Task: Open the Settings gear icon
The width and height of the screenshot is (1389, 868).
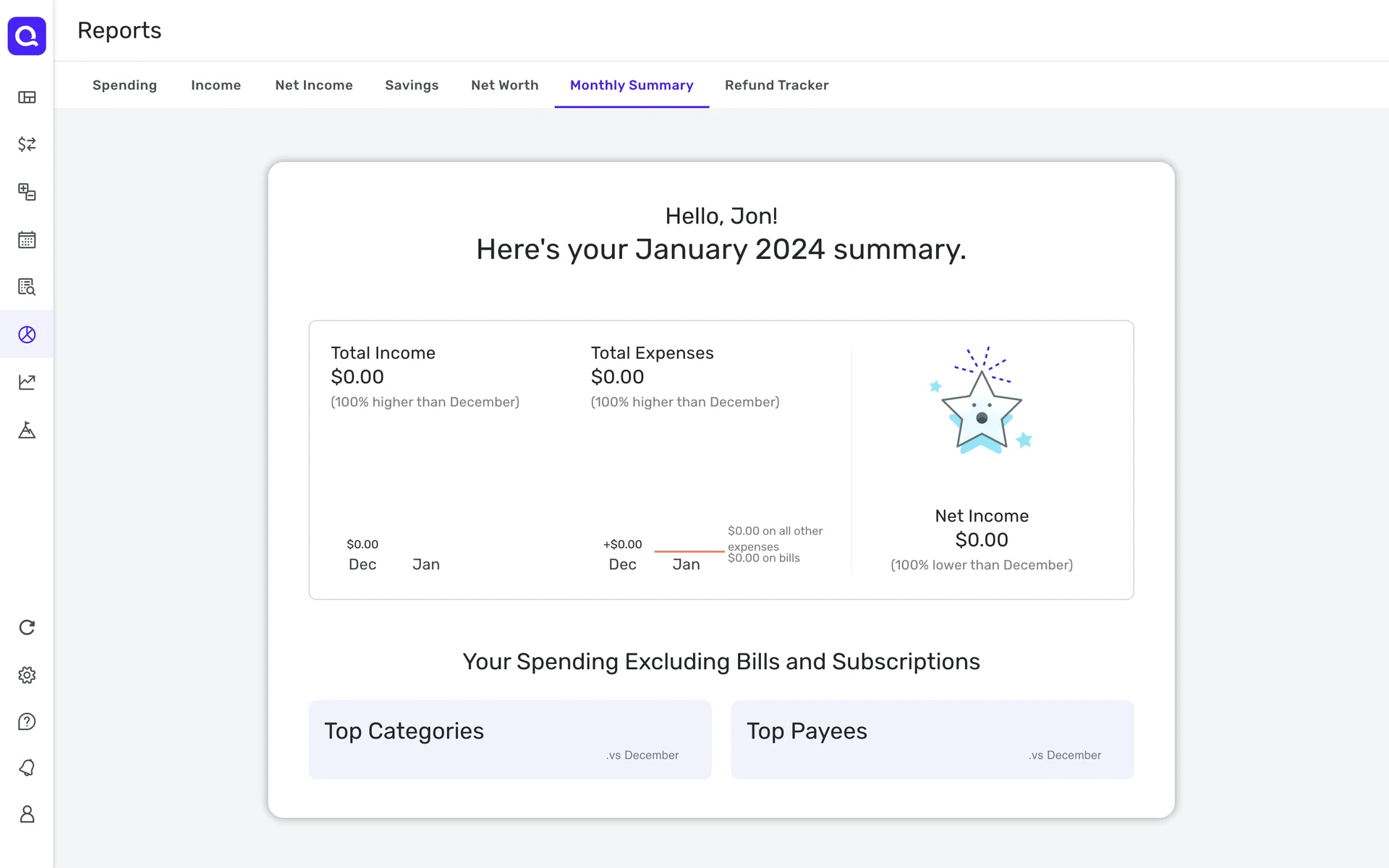Action: click(x=27, y=675)
